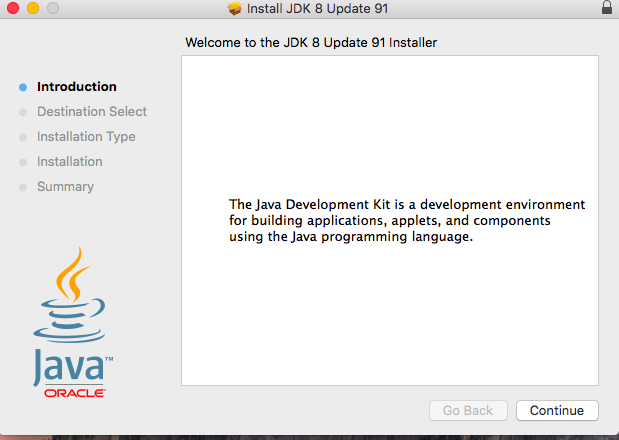Select the Destination Select step
The image size is (619, 440).
coord(92,112)
